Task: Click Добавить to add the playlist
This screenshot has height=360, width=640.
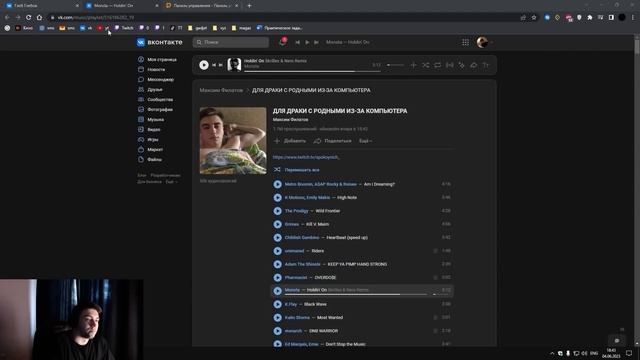Action: [x=290, y=141]
